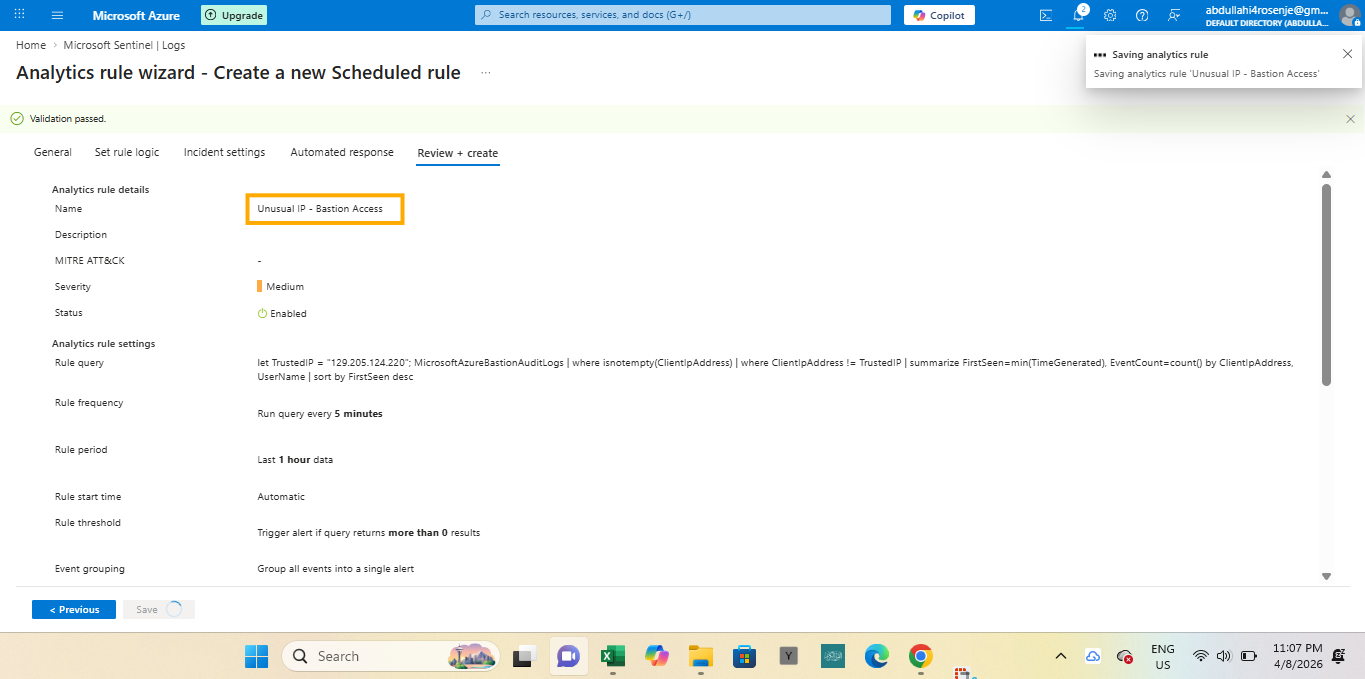
Task: Click the account email 'abdullahi4rosenje@gm...'
Action: pos(1267,9)
